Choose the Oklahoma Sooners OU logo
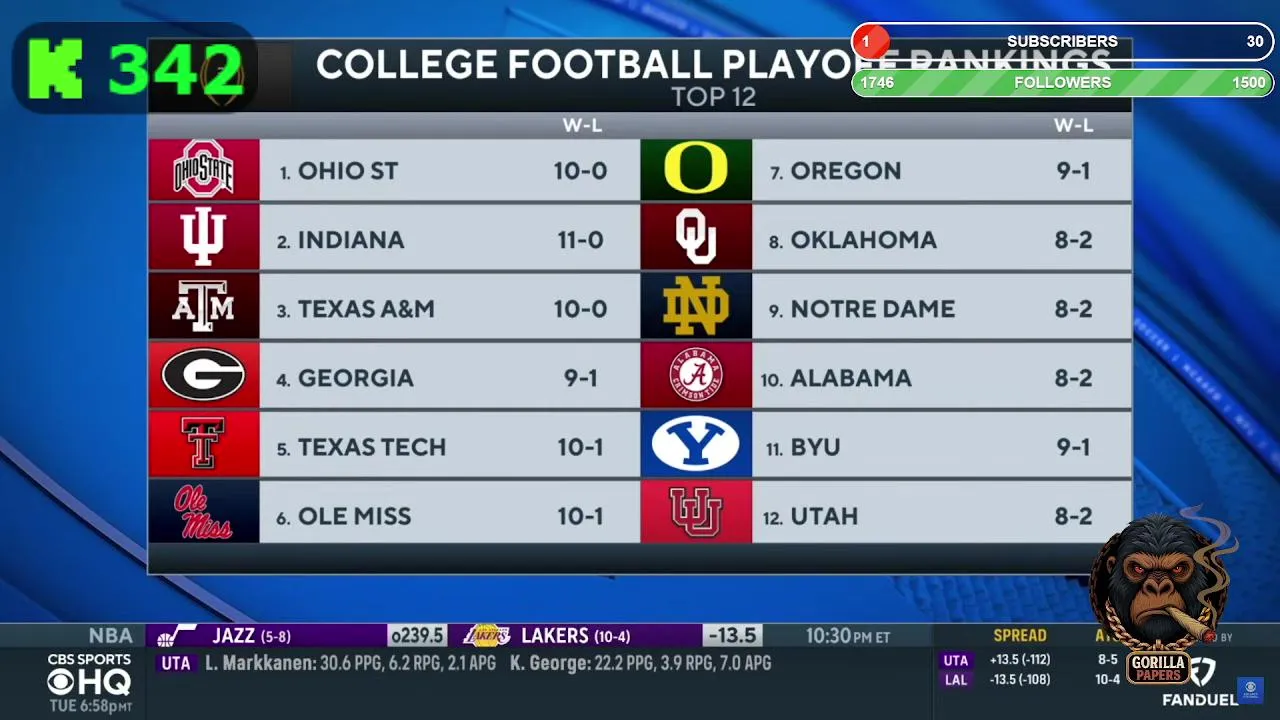Screen dimensions: 1280x720 695,239
